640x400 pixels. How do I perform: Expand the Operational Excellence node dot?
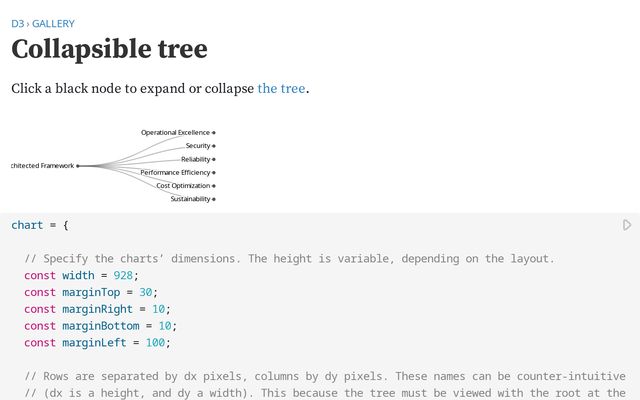tap(214, 132)
